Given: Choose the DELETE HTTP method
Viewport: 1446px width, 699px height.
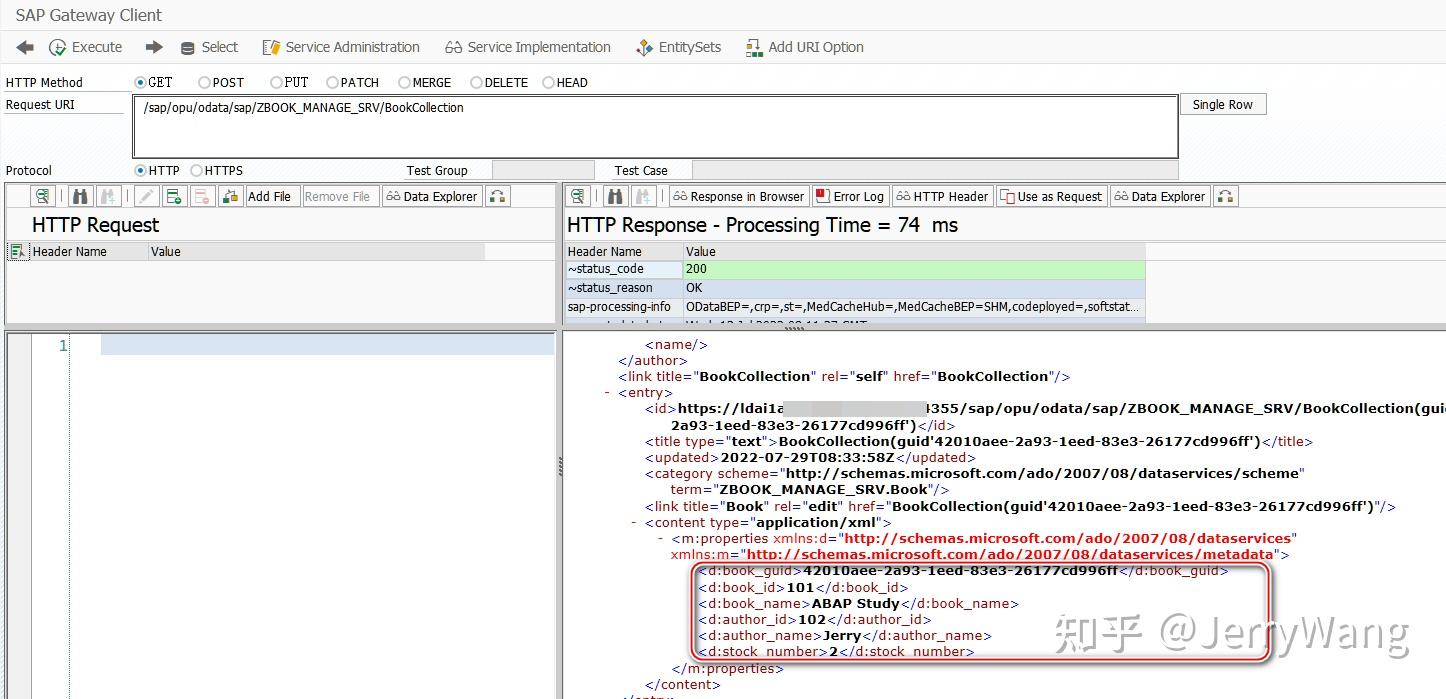Looking at the screenshot, I should 476,82.
